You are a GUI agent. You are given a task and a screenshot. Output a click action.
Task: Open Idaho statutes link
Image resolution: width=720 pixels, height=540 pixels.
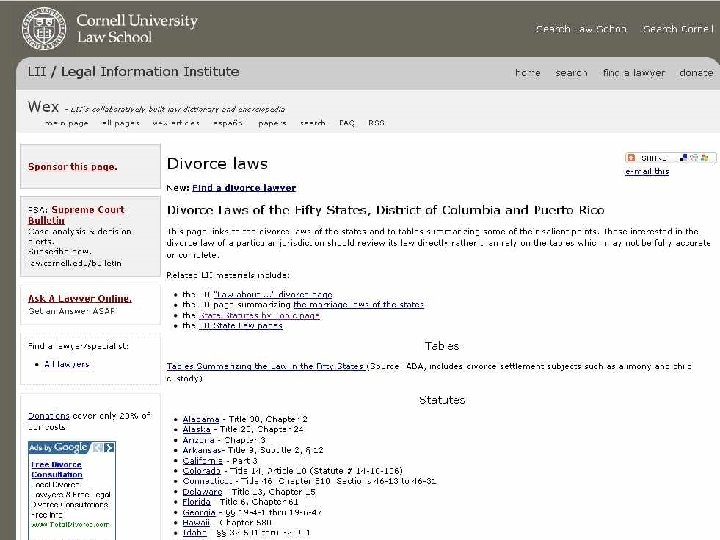pos(195,533)
